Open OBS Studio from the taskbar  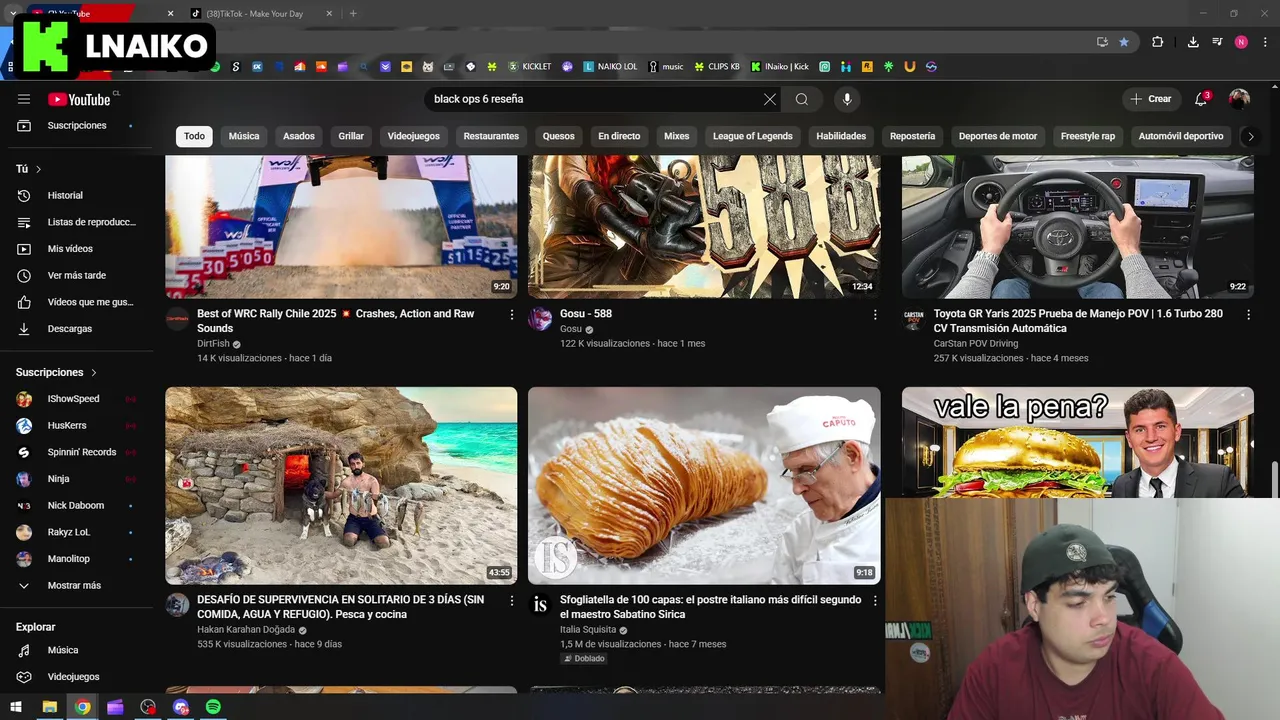(148, 707)
